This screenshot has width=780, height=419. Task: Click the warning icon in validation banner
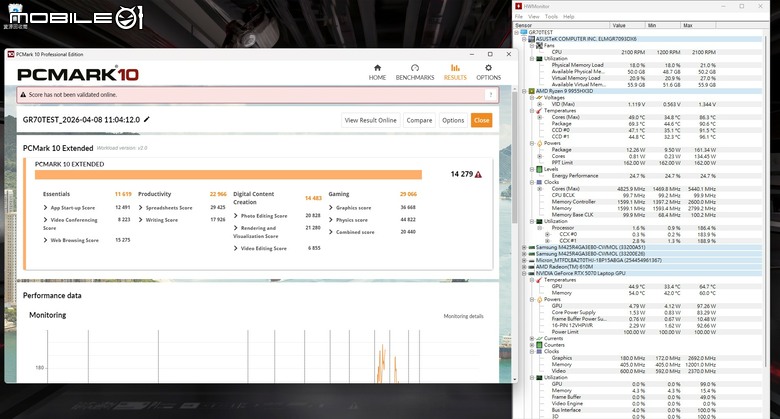23,95
